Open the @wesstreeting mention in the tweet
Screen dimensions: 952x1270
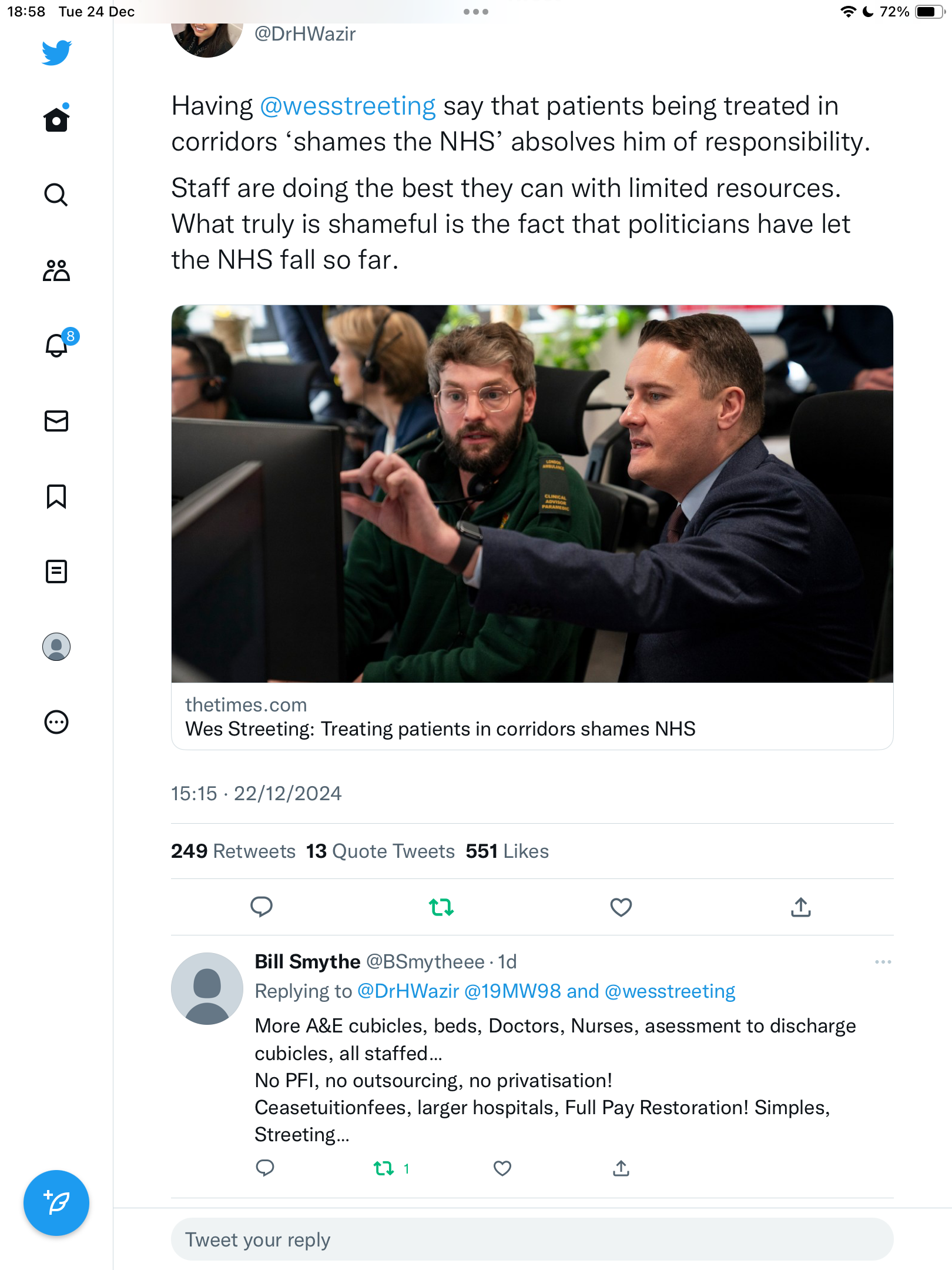pyautogui.click(x=348, y=106)
